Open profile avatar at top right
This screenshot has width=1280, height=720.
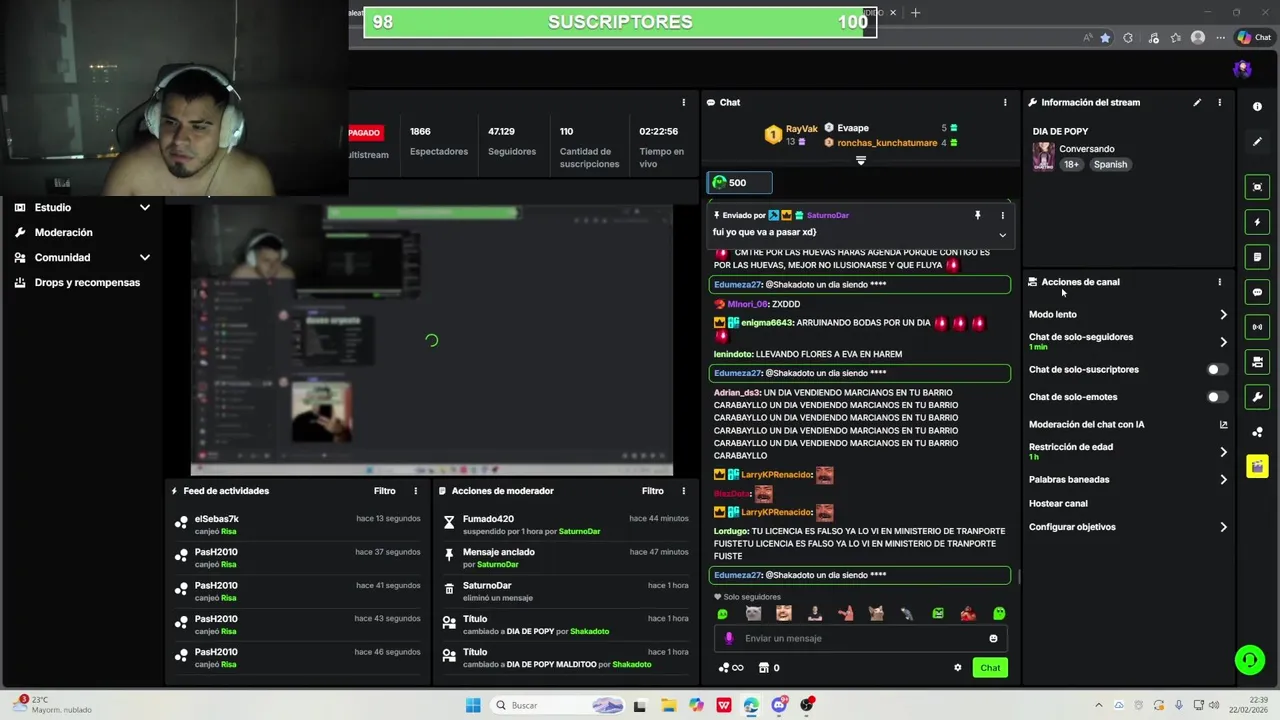1242,69
